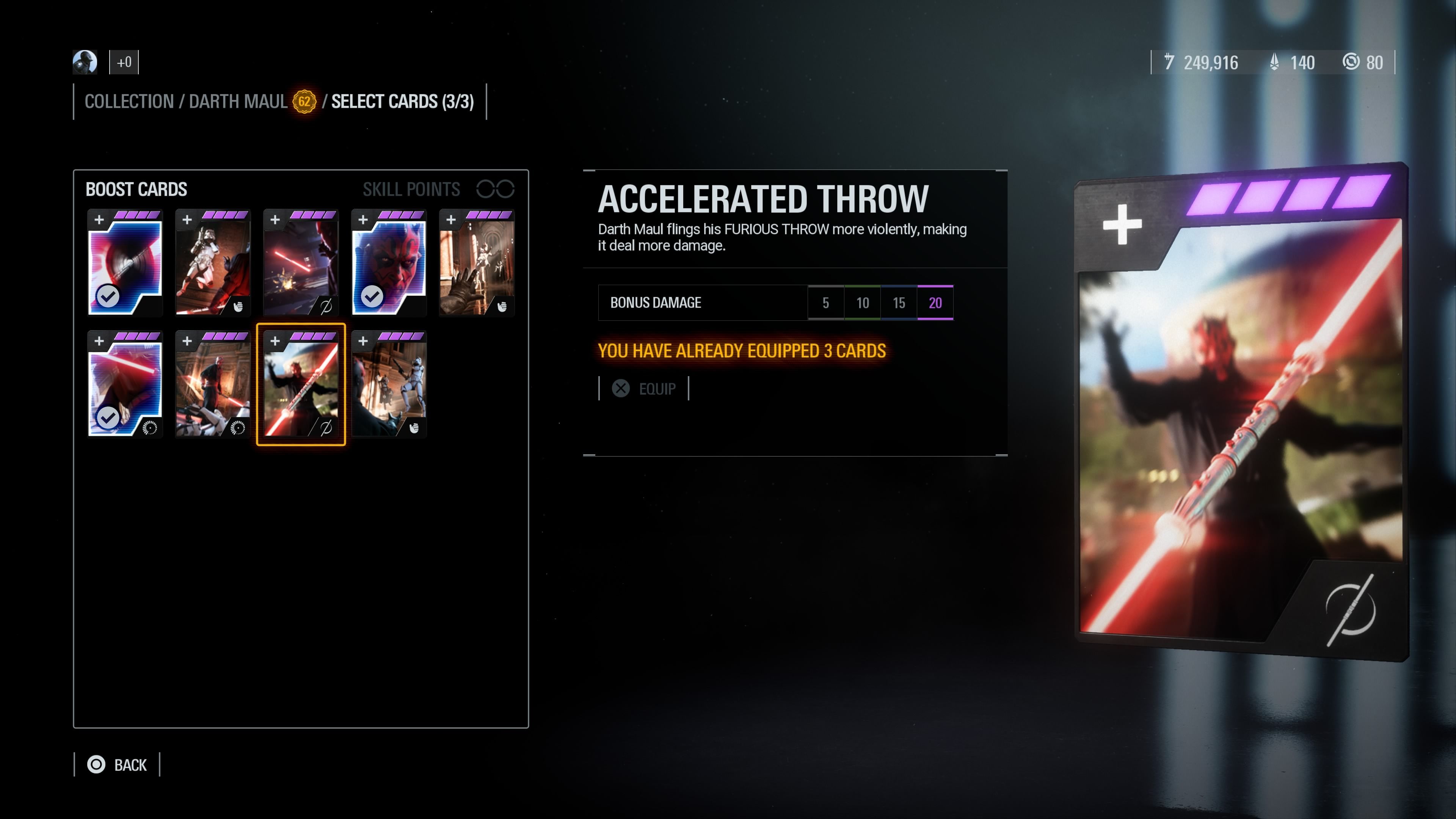
Task: Select the Collection breadcrumb
Action: tap(129, 102)
